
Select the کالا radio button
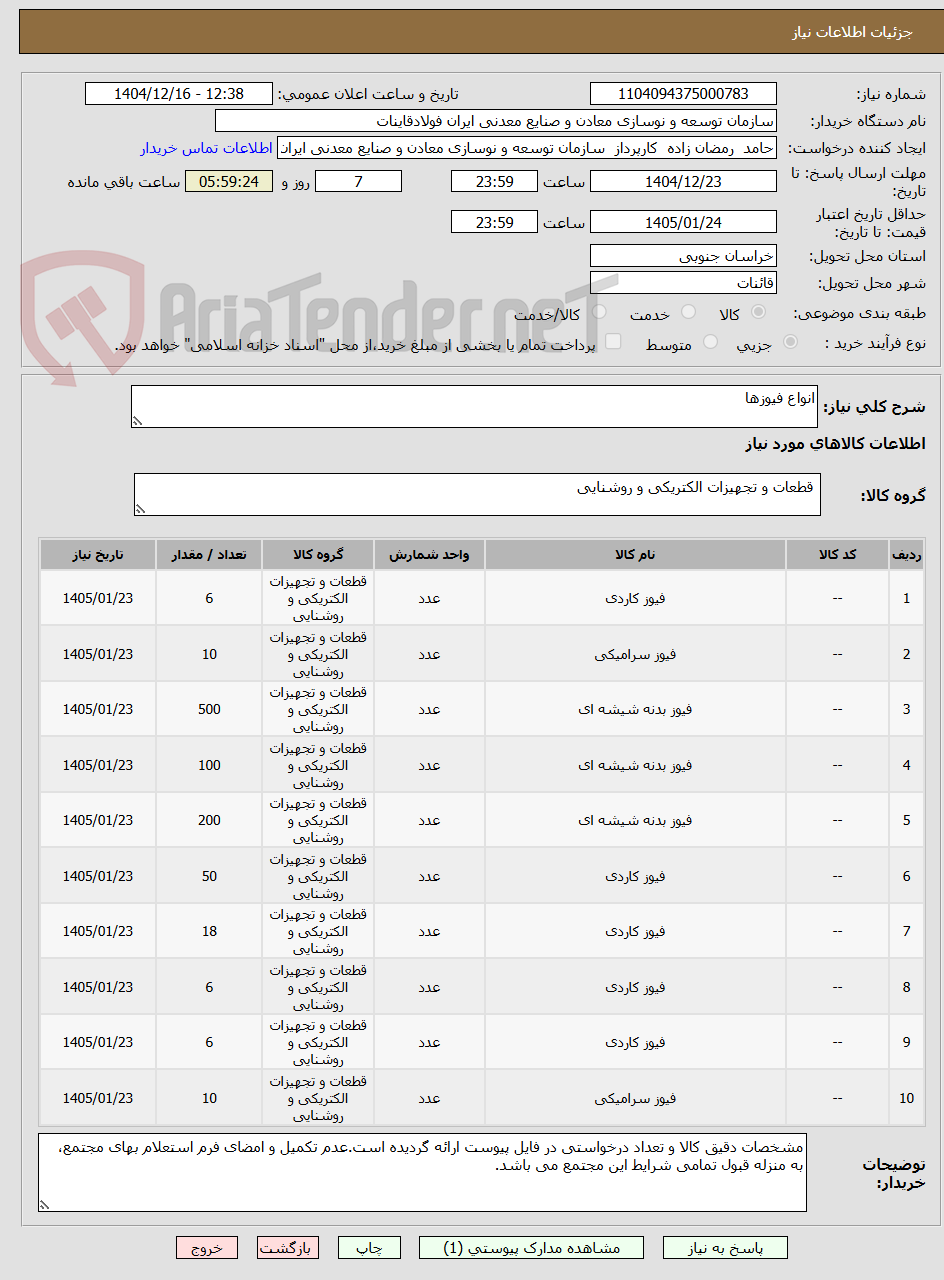759,314
